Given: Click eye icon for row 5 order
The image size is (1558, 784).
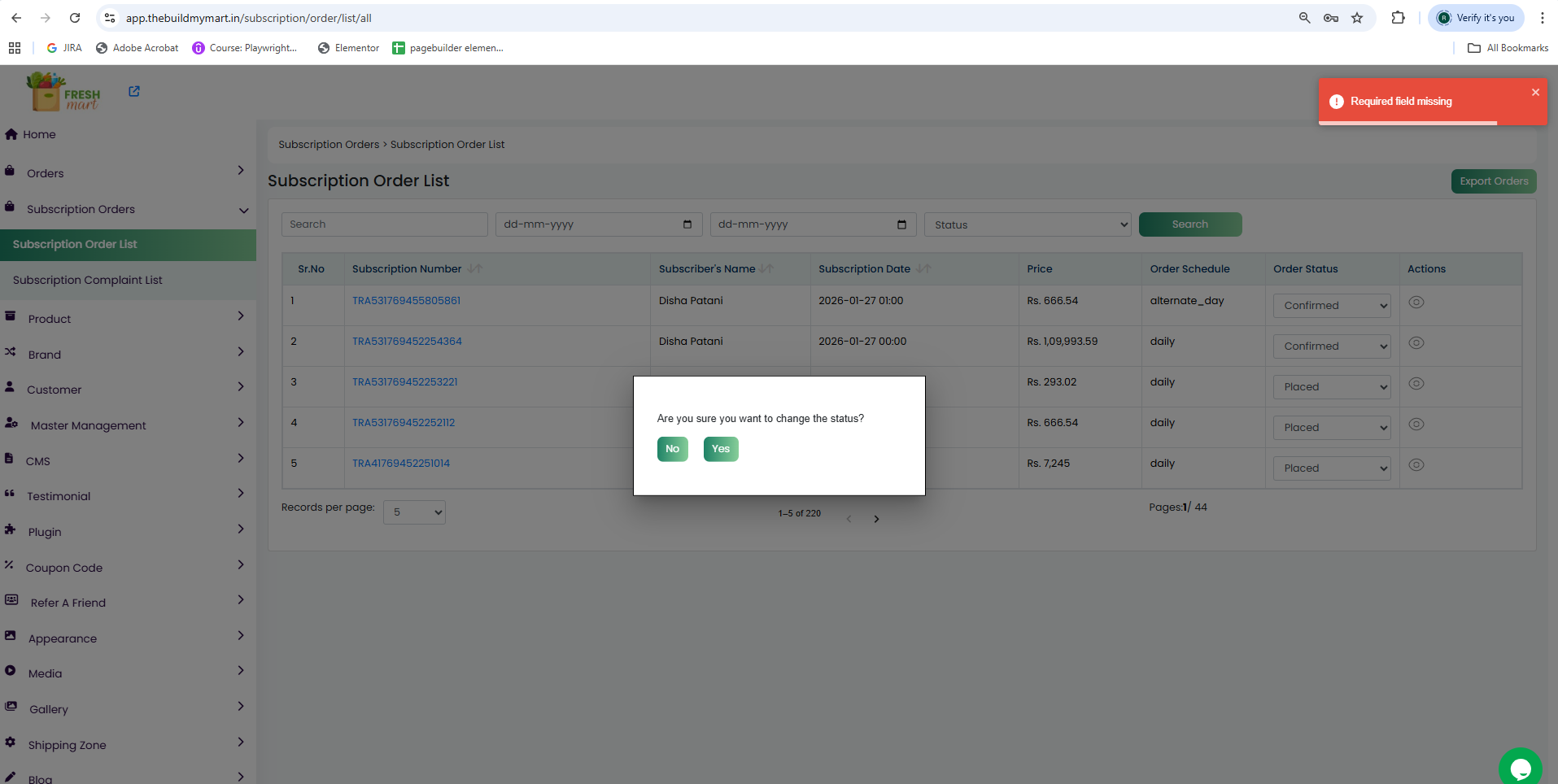Looking at the screenshot, I should pos(1416,465).
